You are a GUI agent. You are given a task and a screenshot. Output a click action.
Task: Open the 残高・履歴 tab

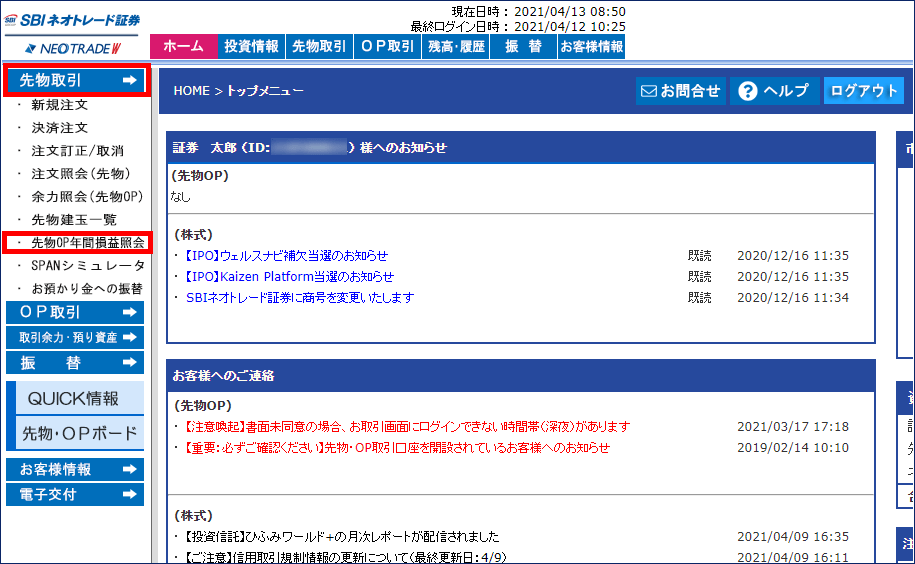456,47
